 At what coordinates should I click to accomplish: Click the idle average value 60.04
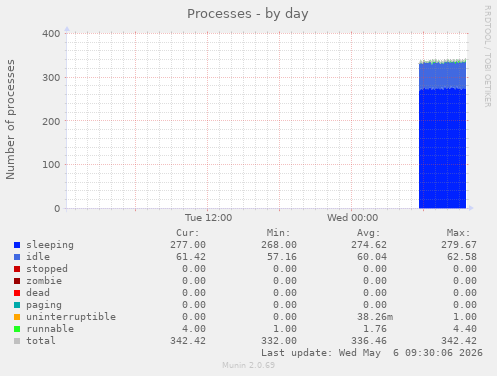click(x=372, y=257)
